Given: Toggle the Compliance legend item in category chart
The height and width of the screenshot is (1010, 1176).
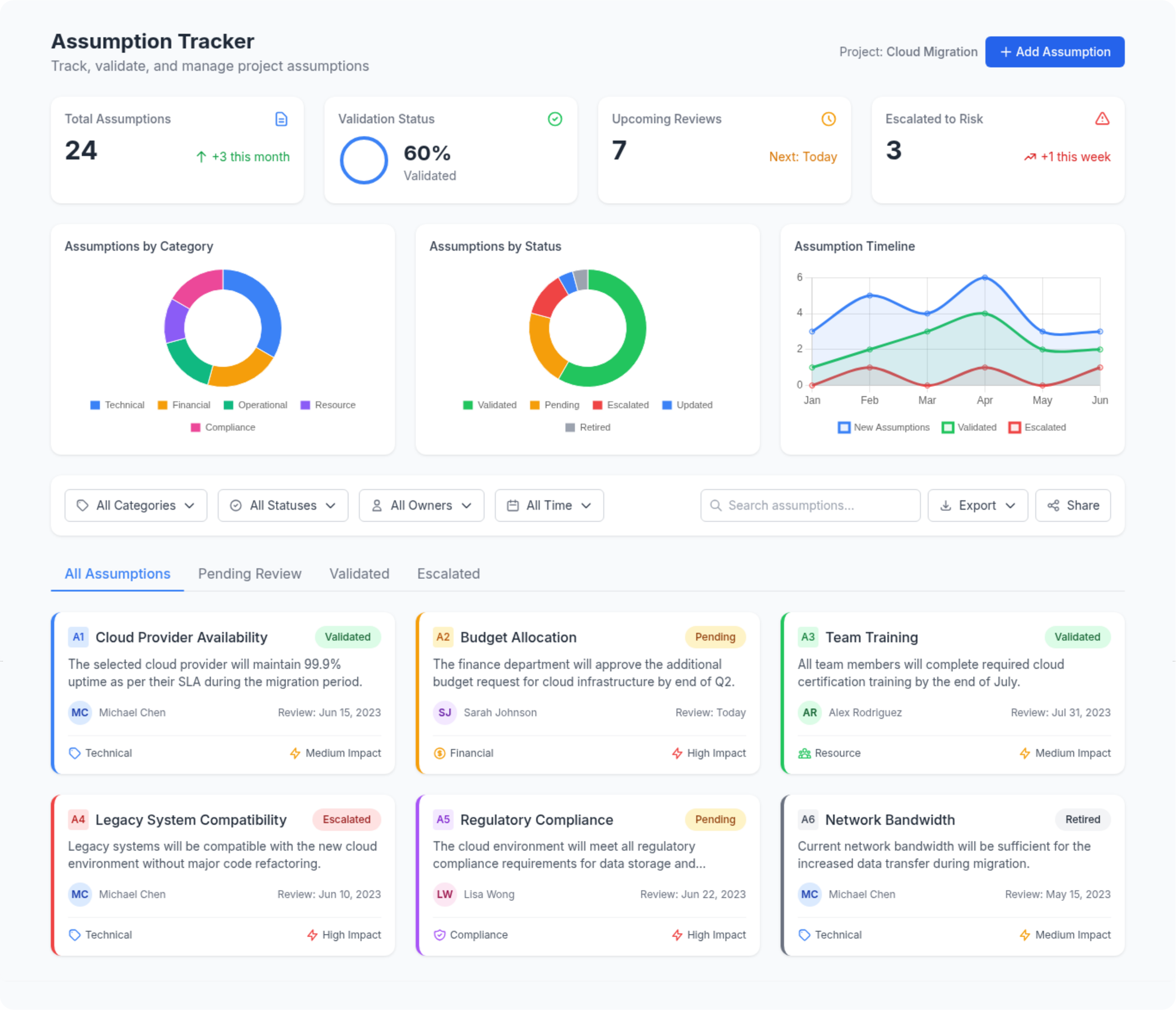Looking at the screenshot, I should (x=223, y=427).
